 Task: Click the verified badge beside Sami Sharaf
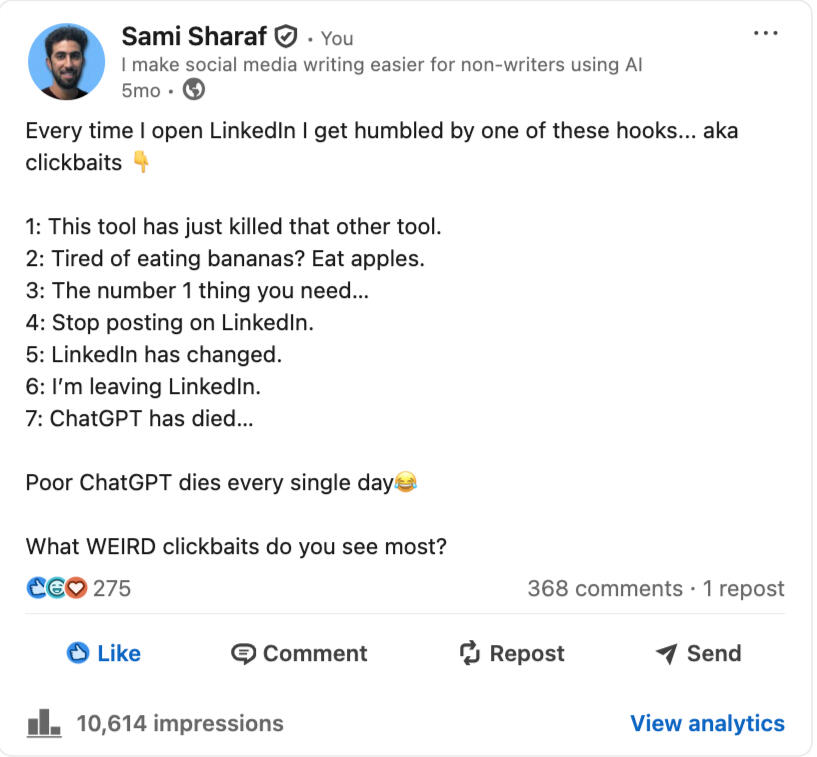click(286, 37)
